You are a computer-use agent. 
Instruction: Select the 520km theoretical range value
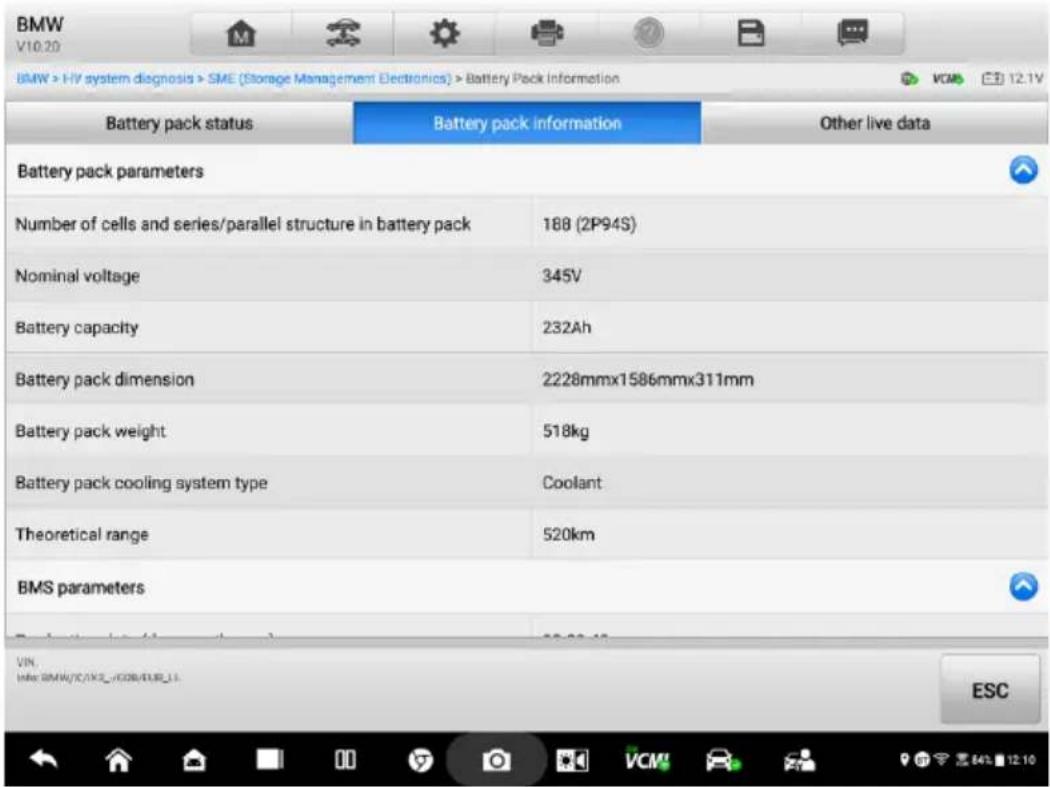569,534
